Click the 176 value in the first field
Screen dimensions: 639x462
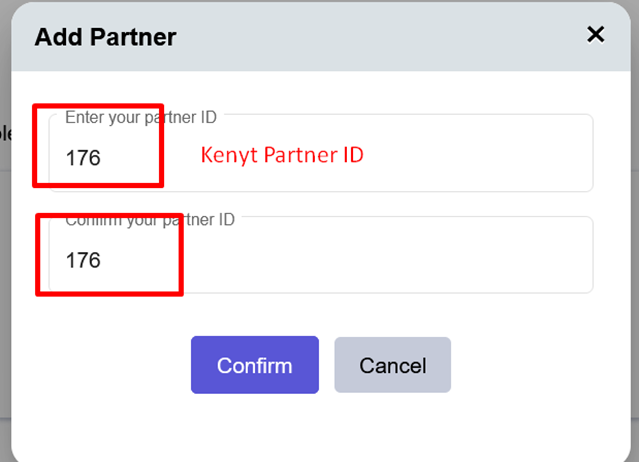[x=83, y=158]
